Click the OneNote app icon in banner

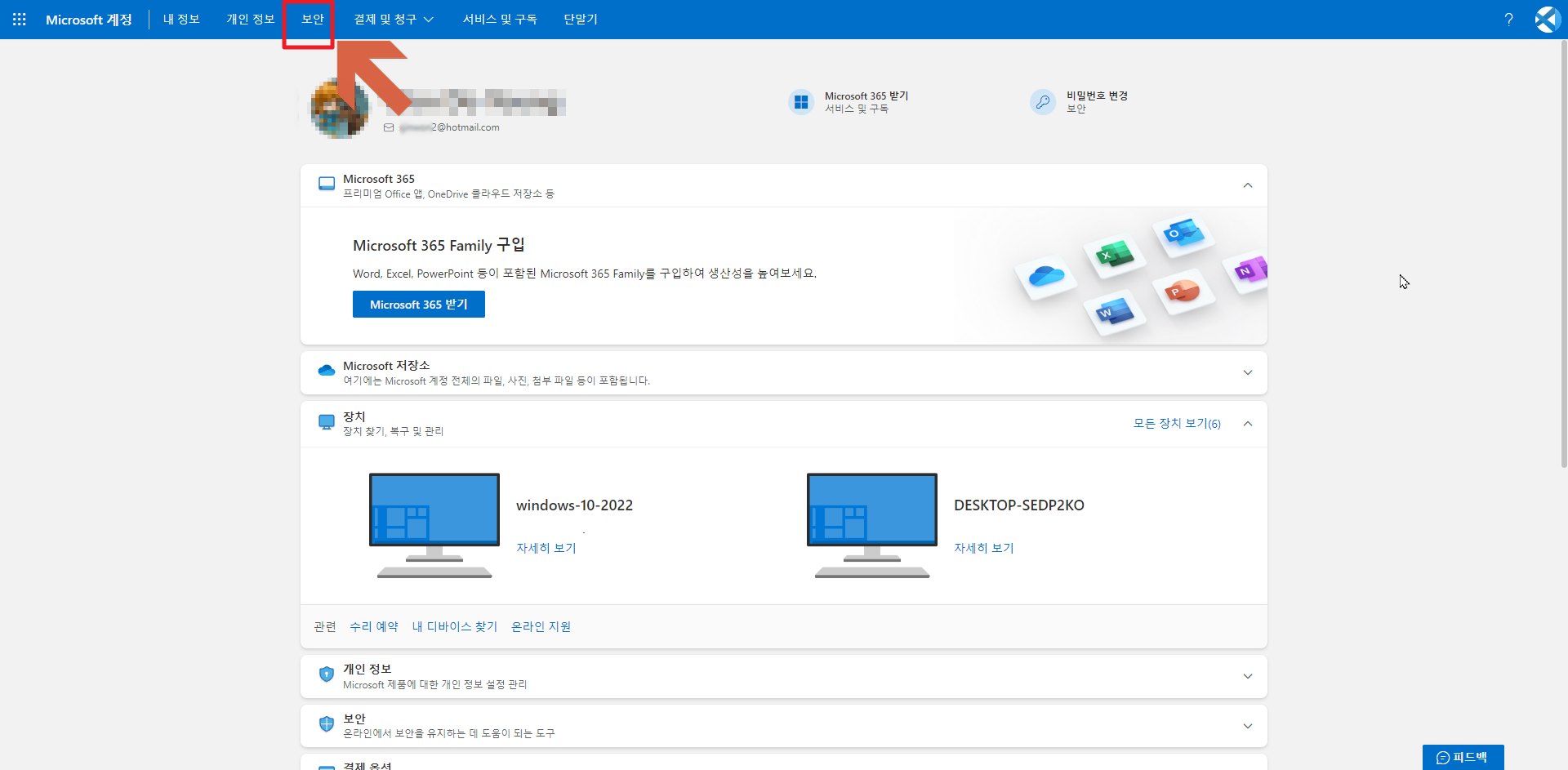tap(1248, 270)
